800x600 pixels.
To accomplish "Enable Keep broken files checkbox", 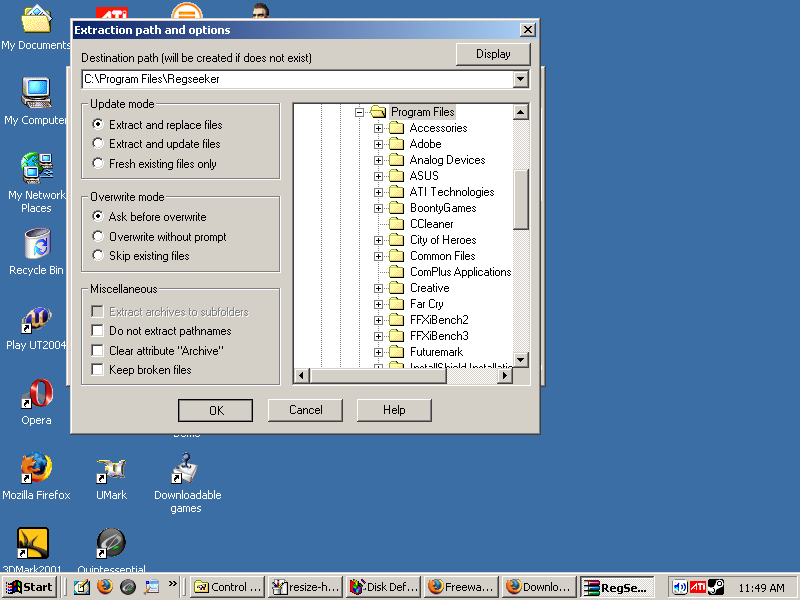I will (x=98, y=370).
